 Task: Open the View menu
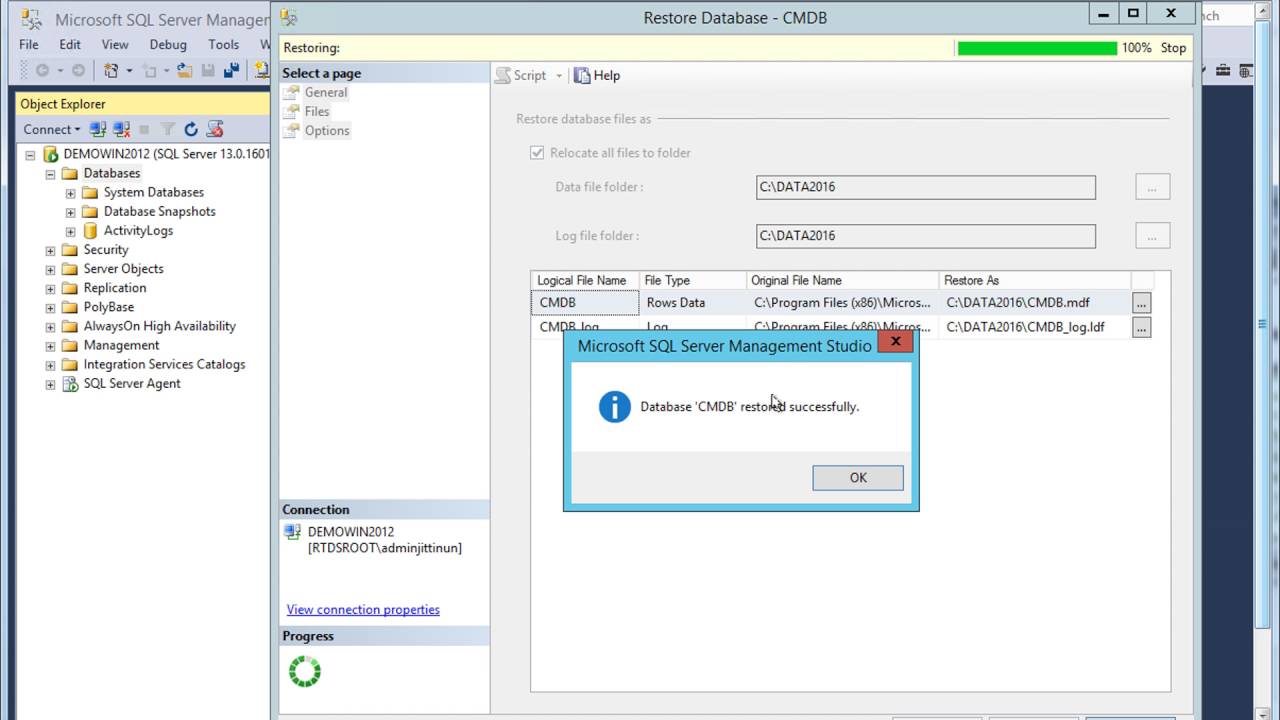[x=115, y=44]
